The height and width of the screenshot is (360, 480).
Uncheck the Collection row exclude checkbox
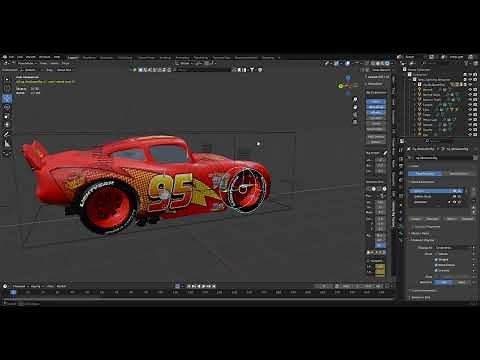click(x=465, y=75)
